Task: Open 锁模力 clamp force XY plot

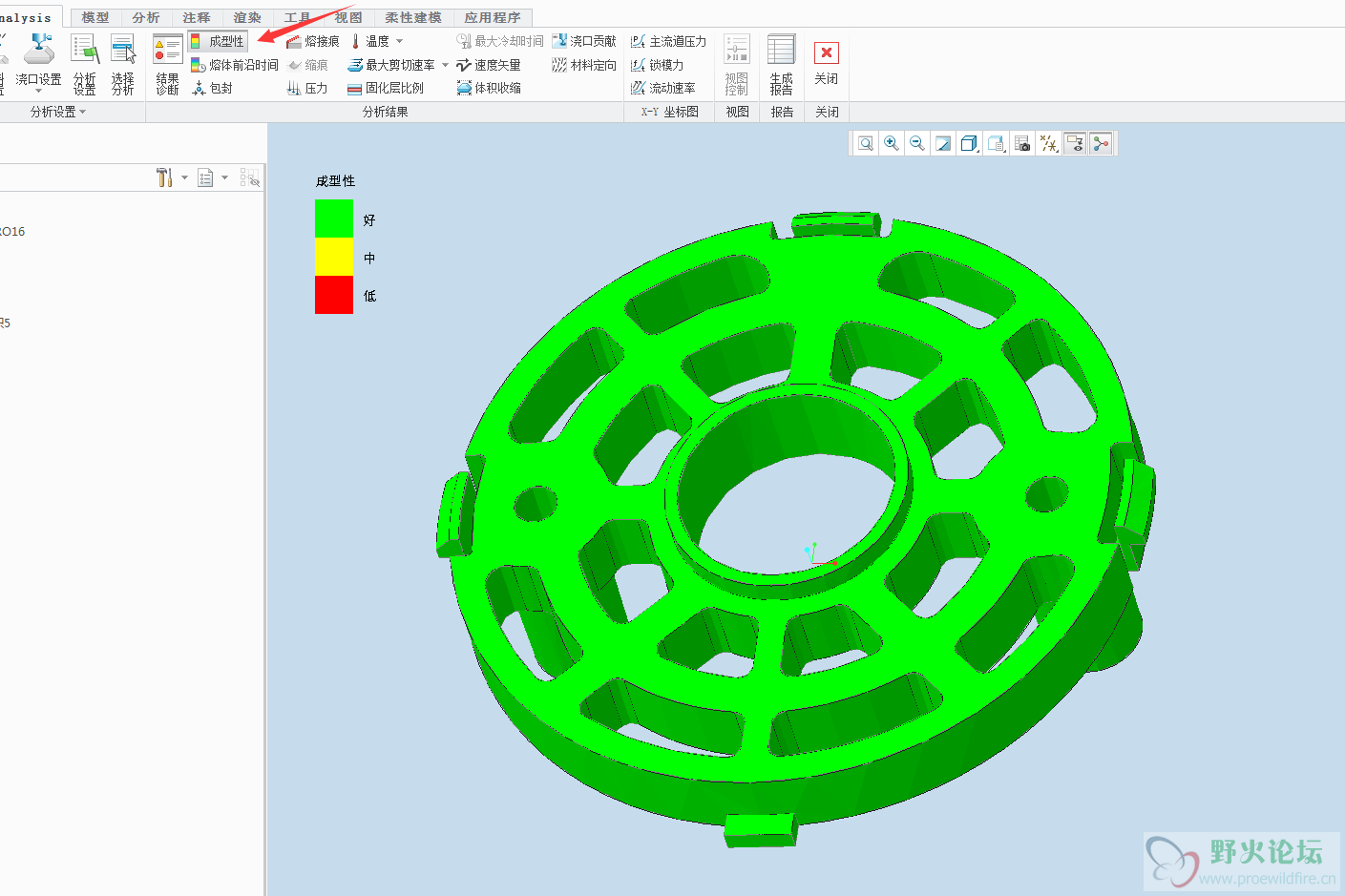Action: (657, 65)
